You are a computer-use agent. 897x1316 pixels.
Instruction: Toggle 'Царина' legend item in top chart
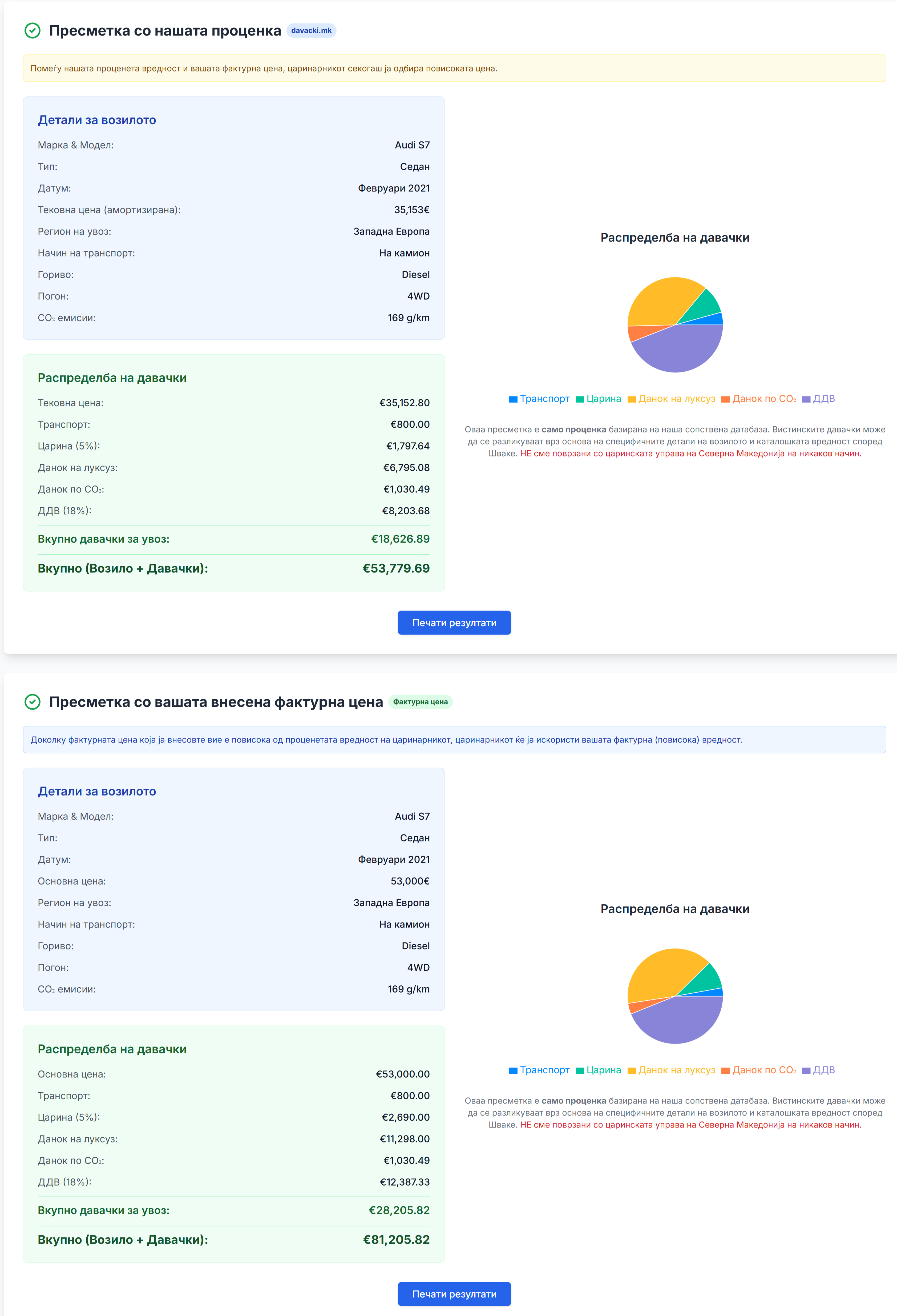(x=599, y=399)
